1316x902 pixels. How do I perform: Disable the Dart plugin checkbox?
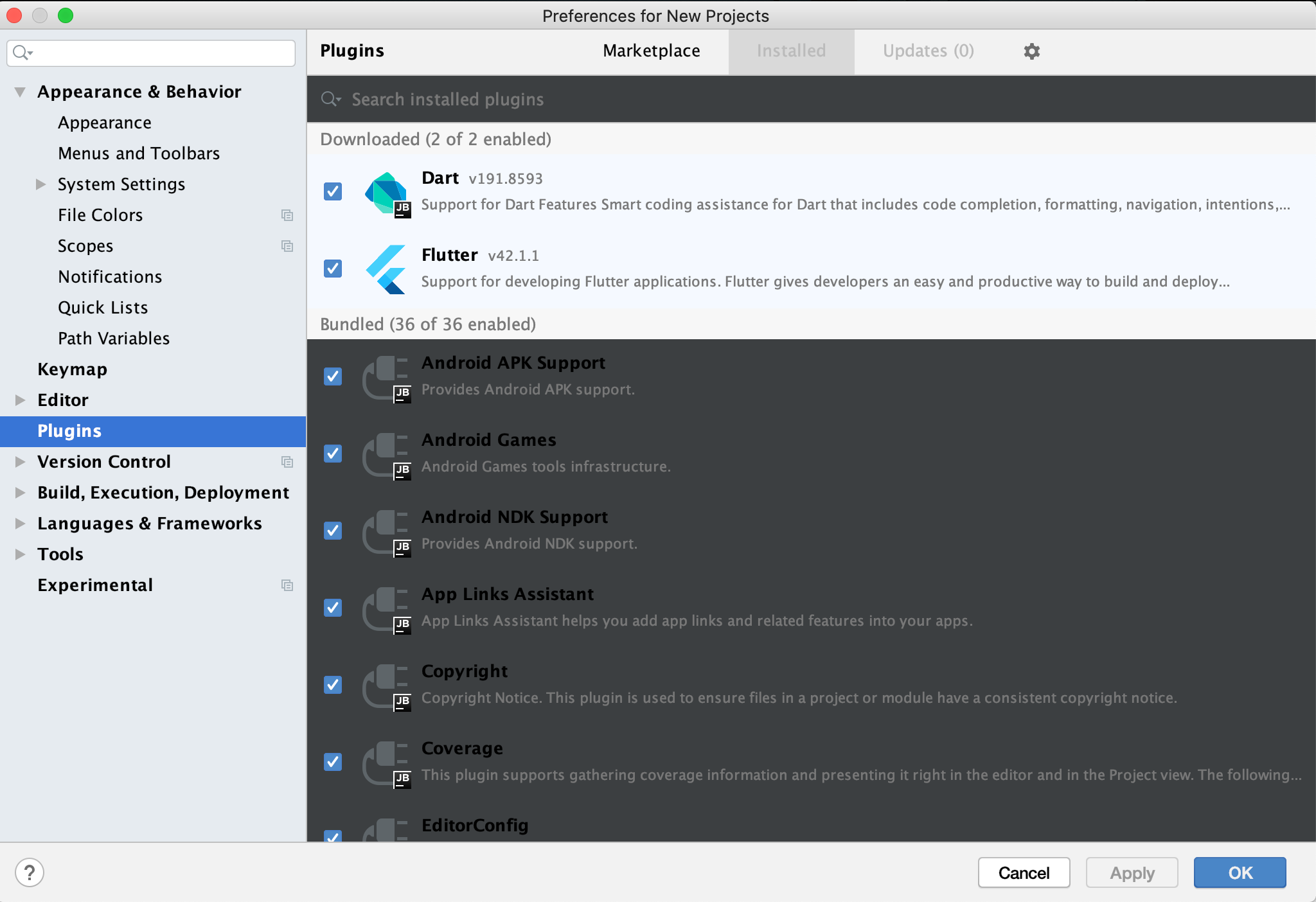coord(333,191)
